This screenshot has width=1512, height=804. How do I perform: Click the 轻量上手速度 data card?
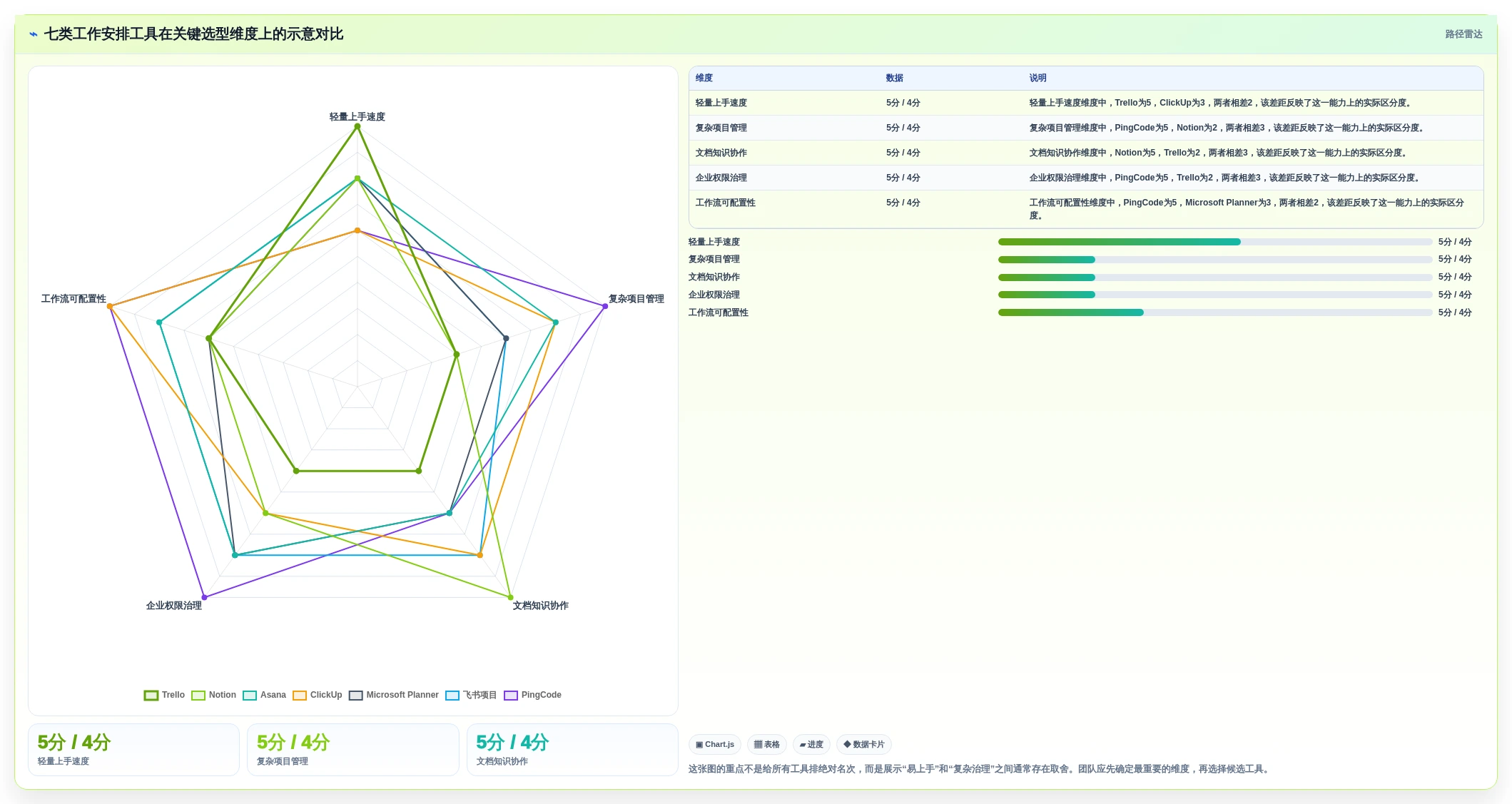(133, 750)
